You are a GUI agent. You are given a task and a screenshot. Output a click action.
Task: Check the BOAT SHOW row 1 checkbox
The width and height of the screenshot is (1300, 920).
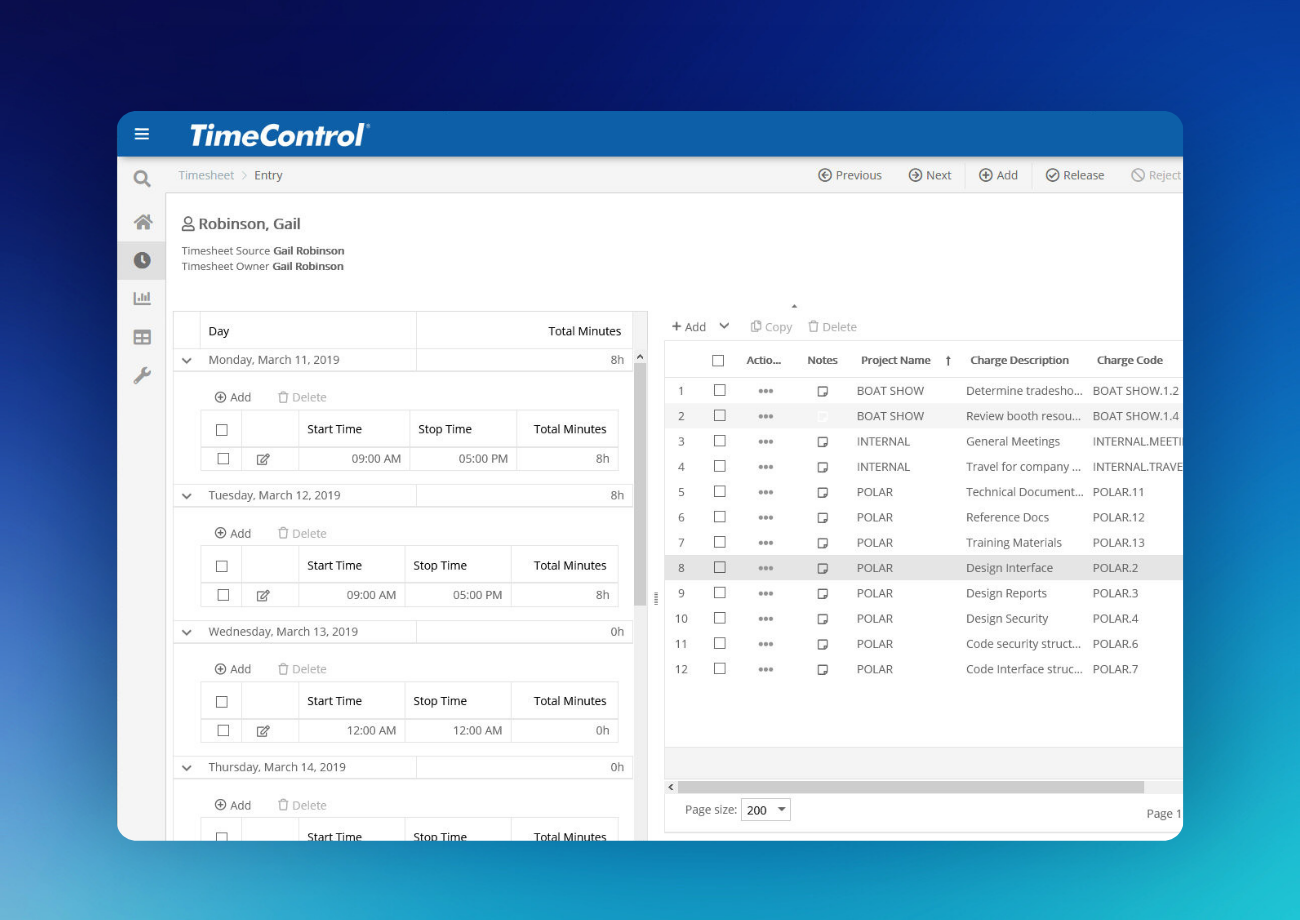719,390
